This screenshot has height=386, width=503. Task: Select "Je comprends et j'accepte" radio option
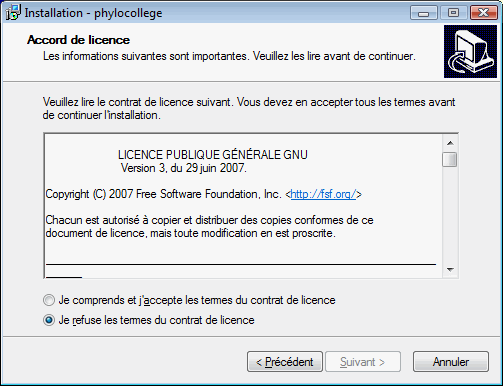point(49,300)
